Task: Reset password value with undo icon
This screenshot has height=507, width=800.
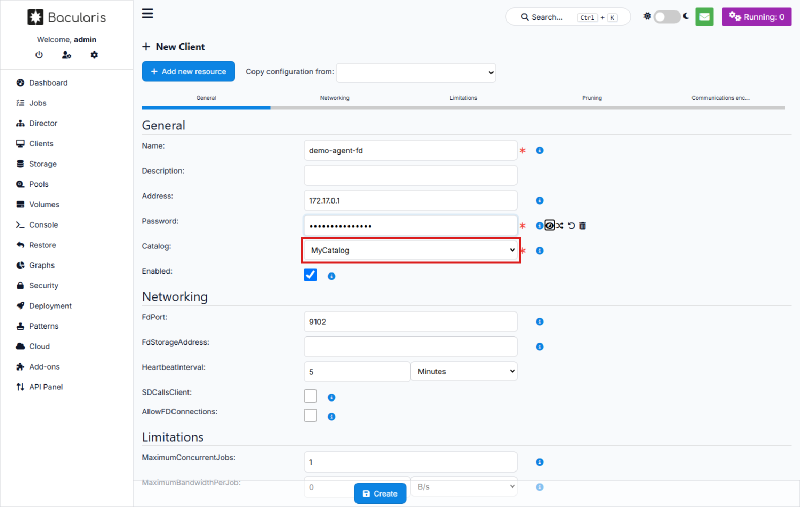Action: point(571,225)
